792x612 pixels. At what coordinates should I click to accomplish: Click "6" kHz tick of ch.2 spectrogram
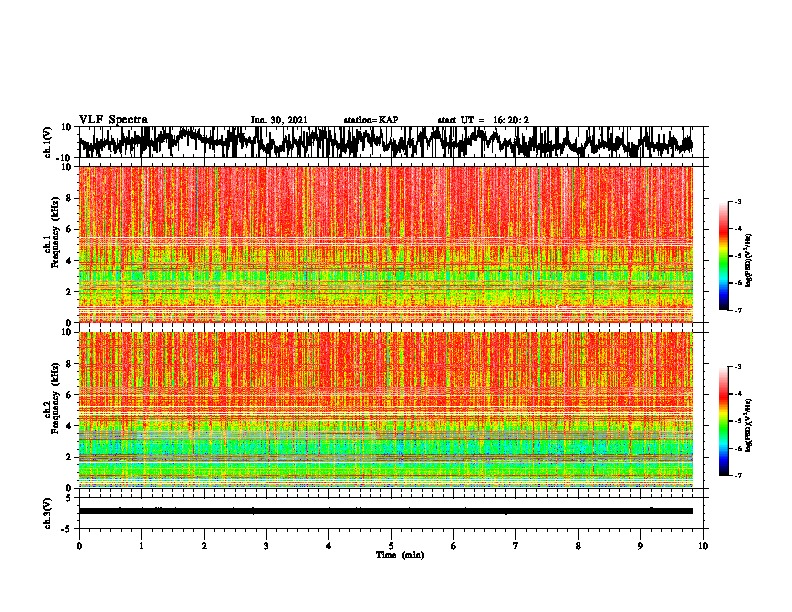point(70,395)
